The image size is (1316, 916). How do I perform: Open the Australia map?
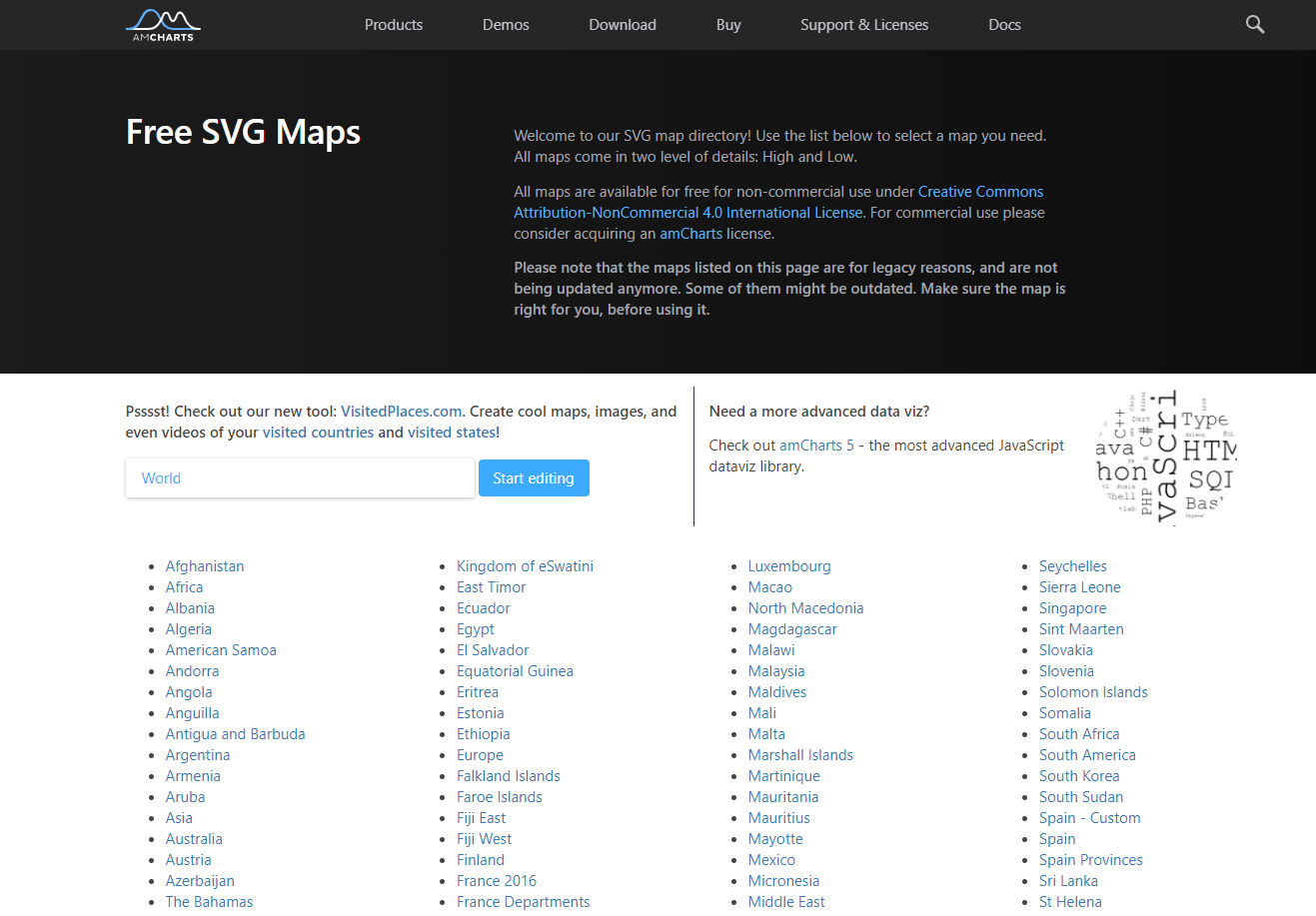point(194,839)
